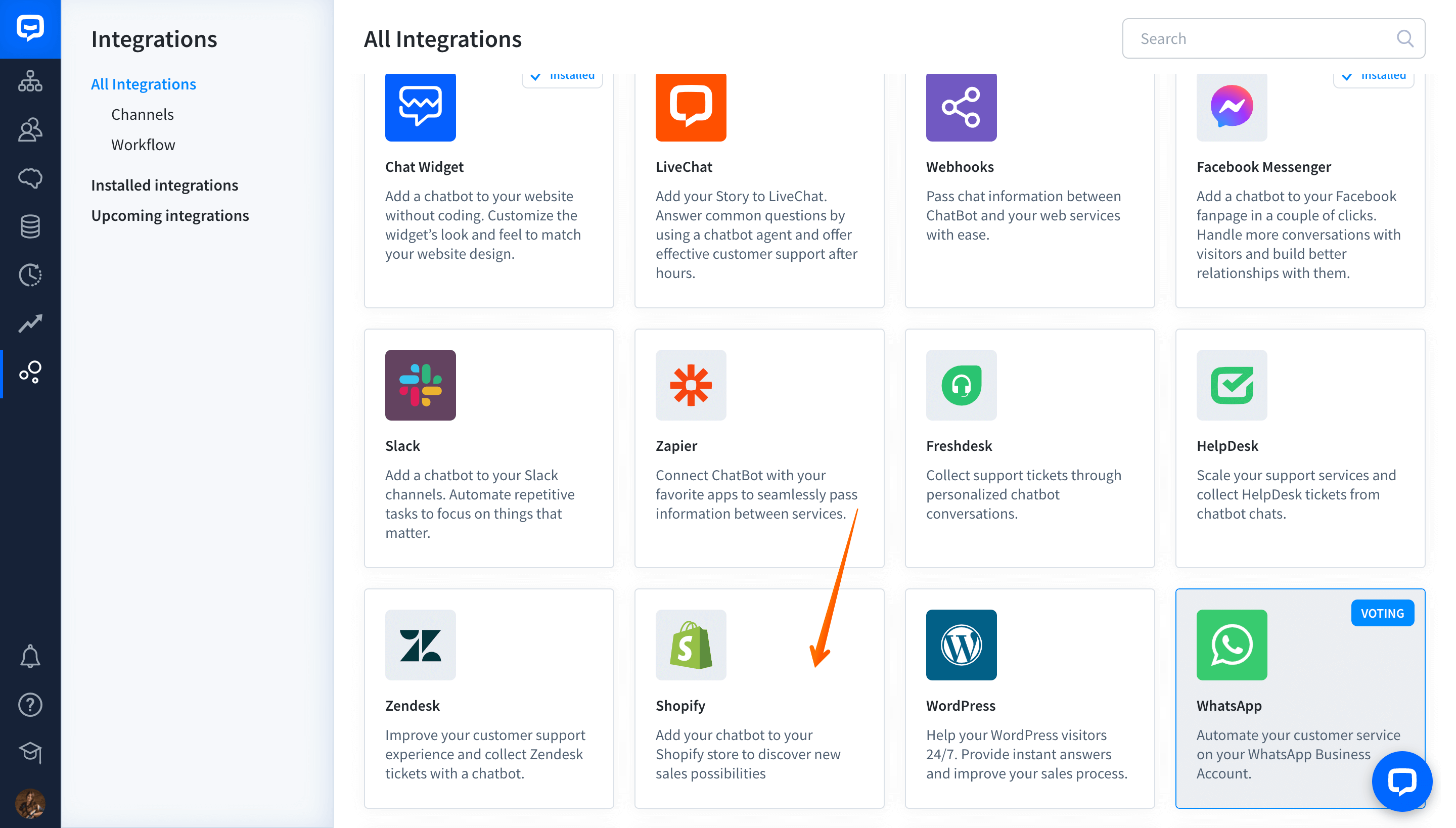
Task: Open the Chats brain-bubble sidebar icon
Action: pos(30,178)
